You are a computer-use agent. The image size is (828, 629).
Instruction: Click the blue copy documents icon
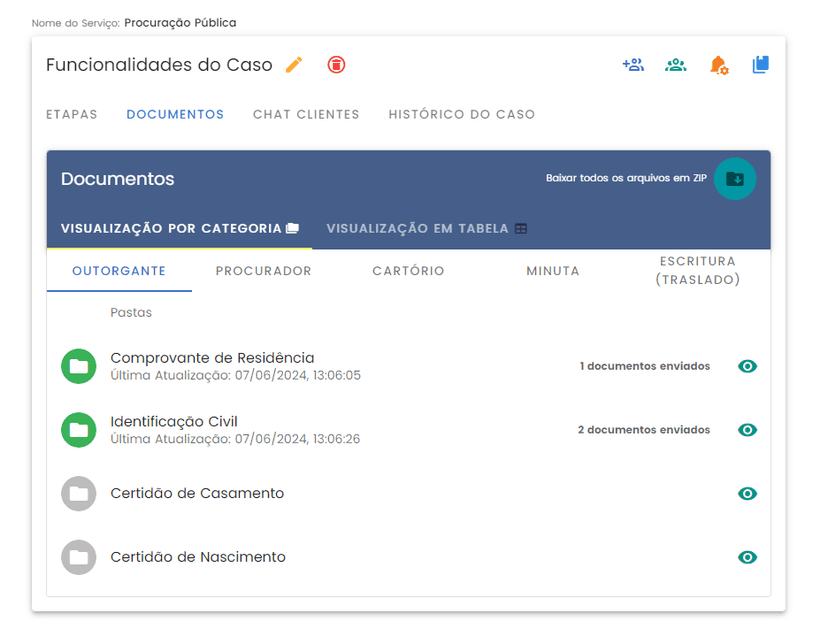761,65
